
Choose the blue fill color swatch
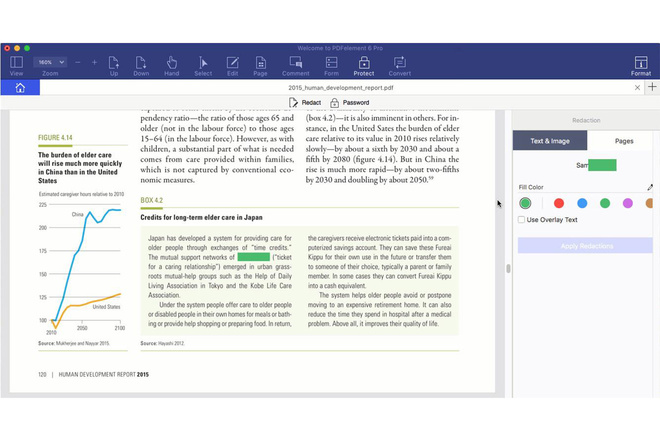[x=582, y=203]
